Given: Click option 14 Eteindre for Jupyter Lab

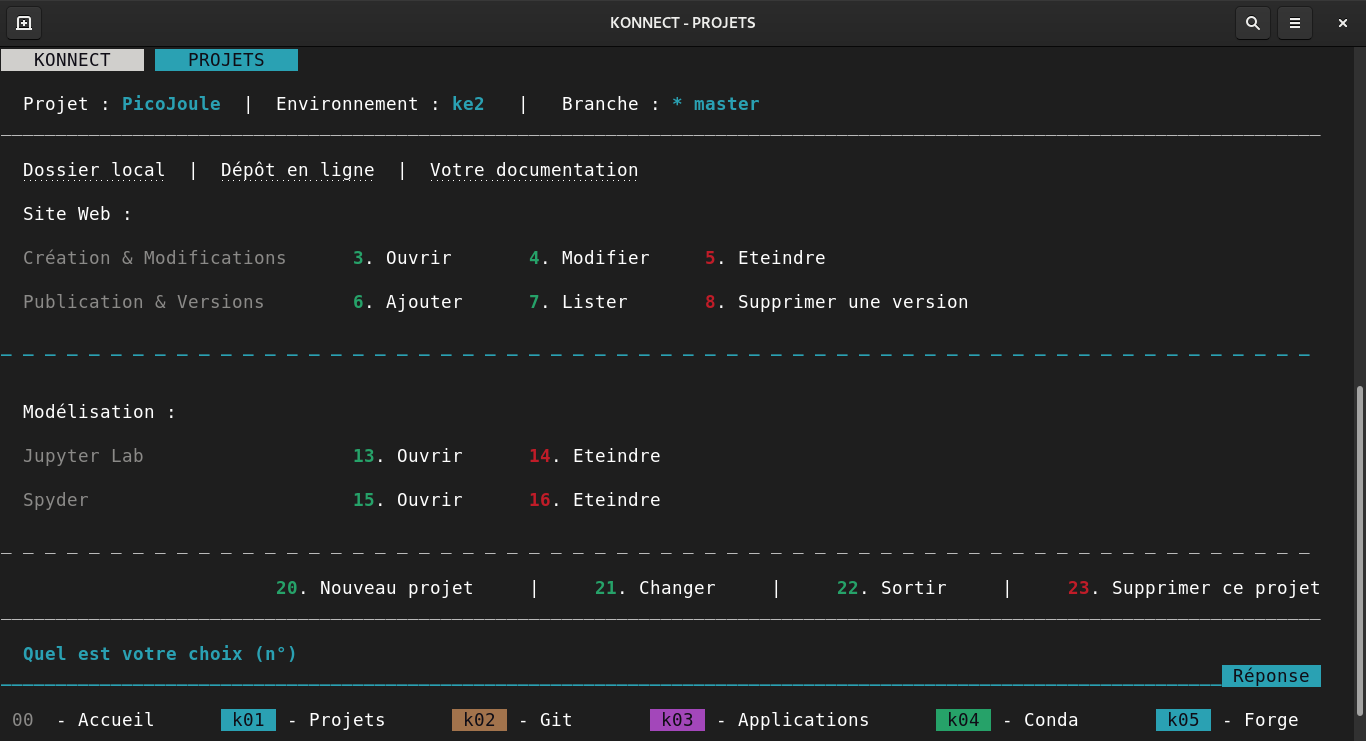Looking at the screenshot, I should (595, 456).
